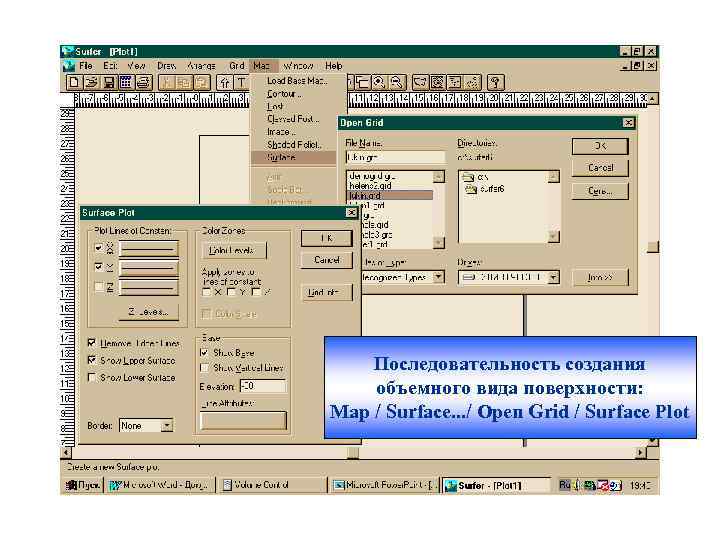Click OK in the Open Grid dialog

coord(600,146)
